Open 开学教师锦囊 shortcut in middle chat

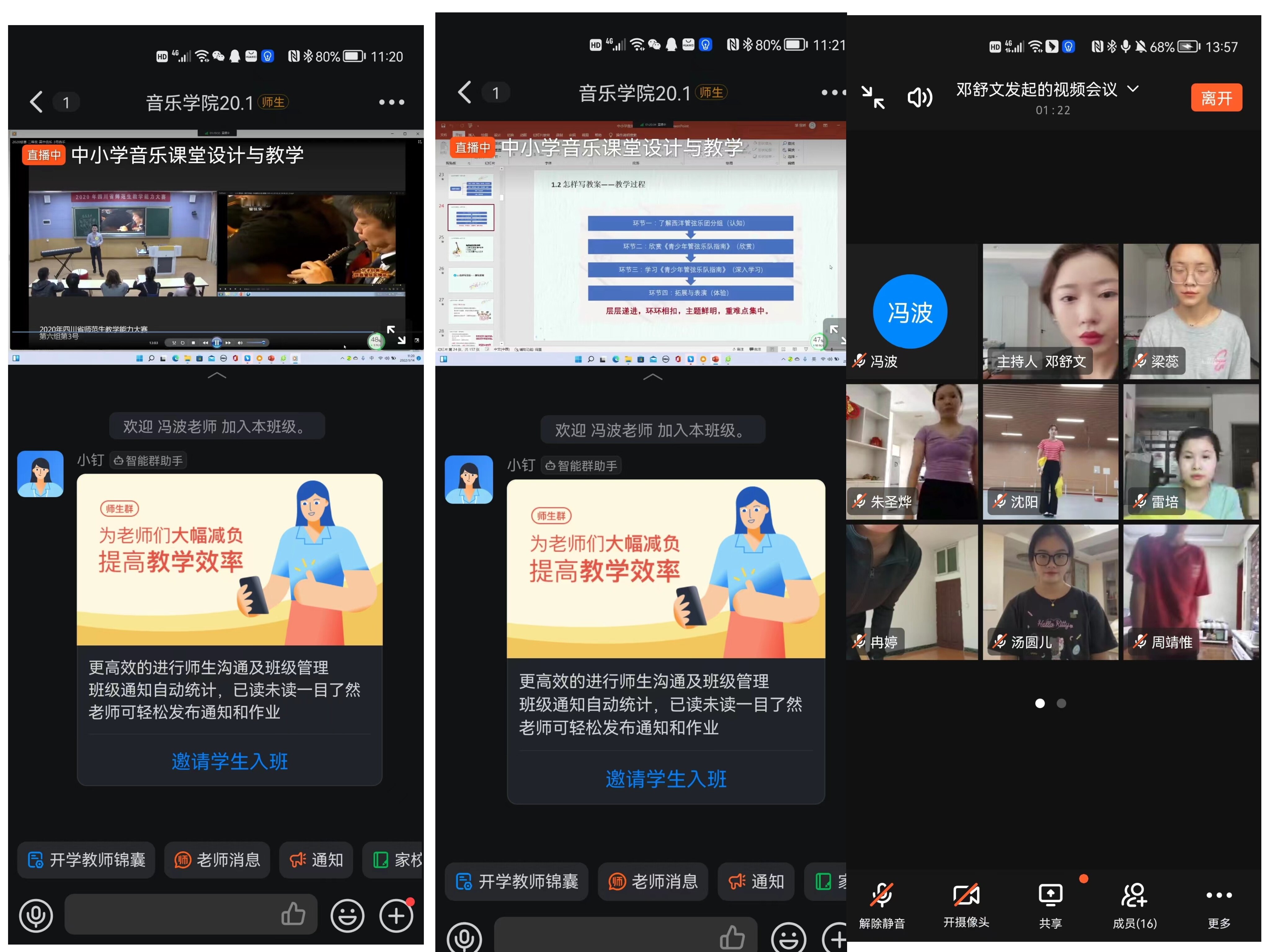coord(516,881)
